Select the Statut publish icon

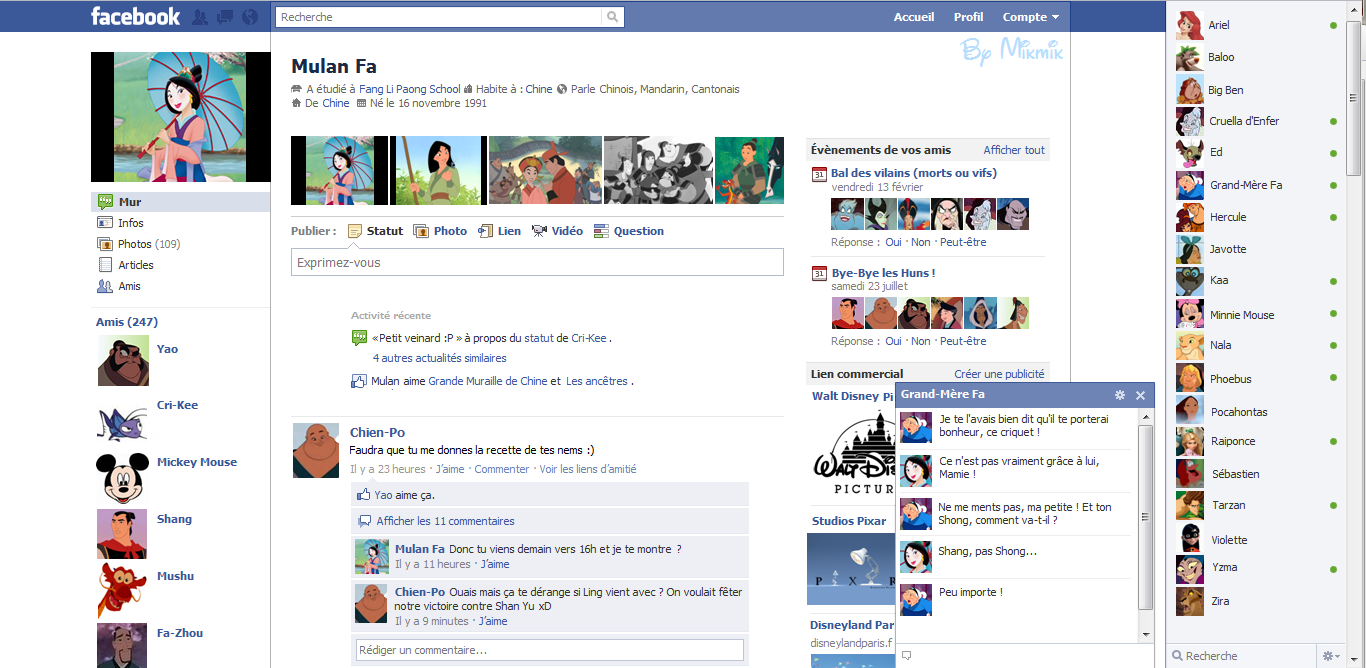coord(355,231)
